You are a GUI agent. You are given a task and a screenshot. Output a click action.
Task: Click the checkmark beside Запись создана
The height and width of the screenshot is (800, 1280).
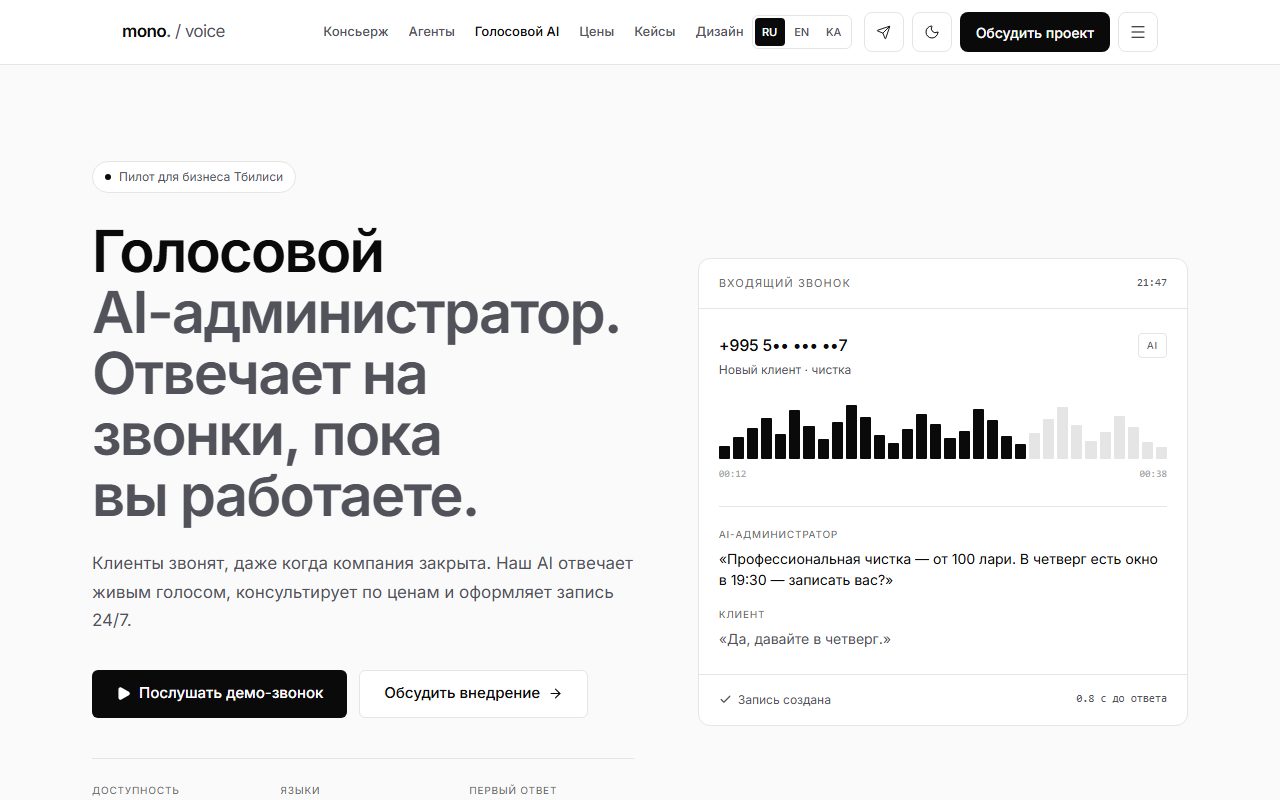point(725,700)
